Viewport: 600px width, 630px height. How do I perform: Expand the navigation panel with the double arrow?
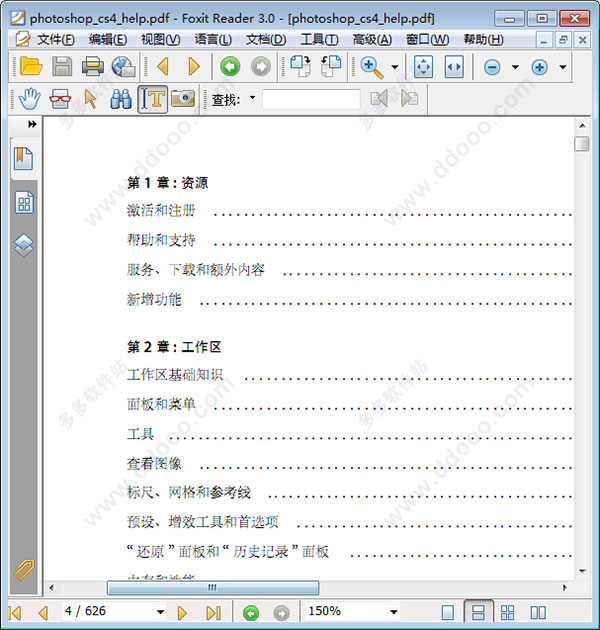click(x=32, y=124)
